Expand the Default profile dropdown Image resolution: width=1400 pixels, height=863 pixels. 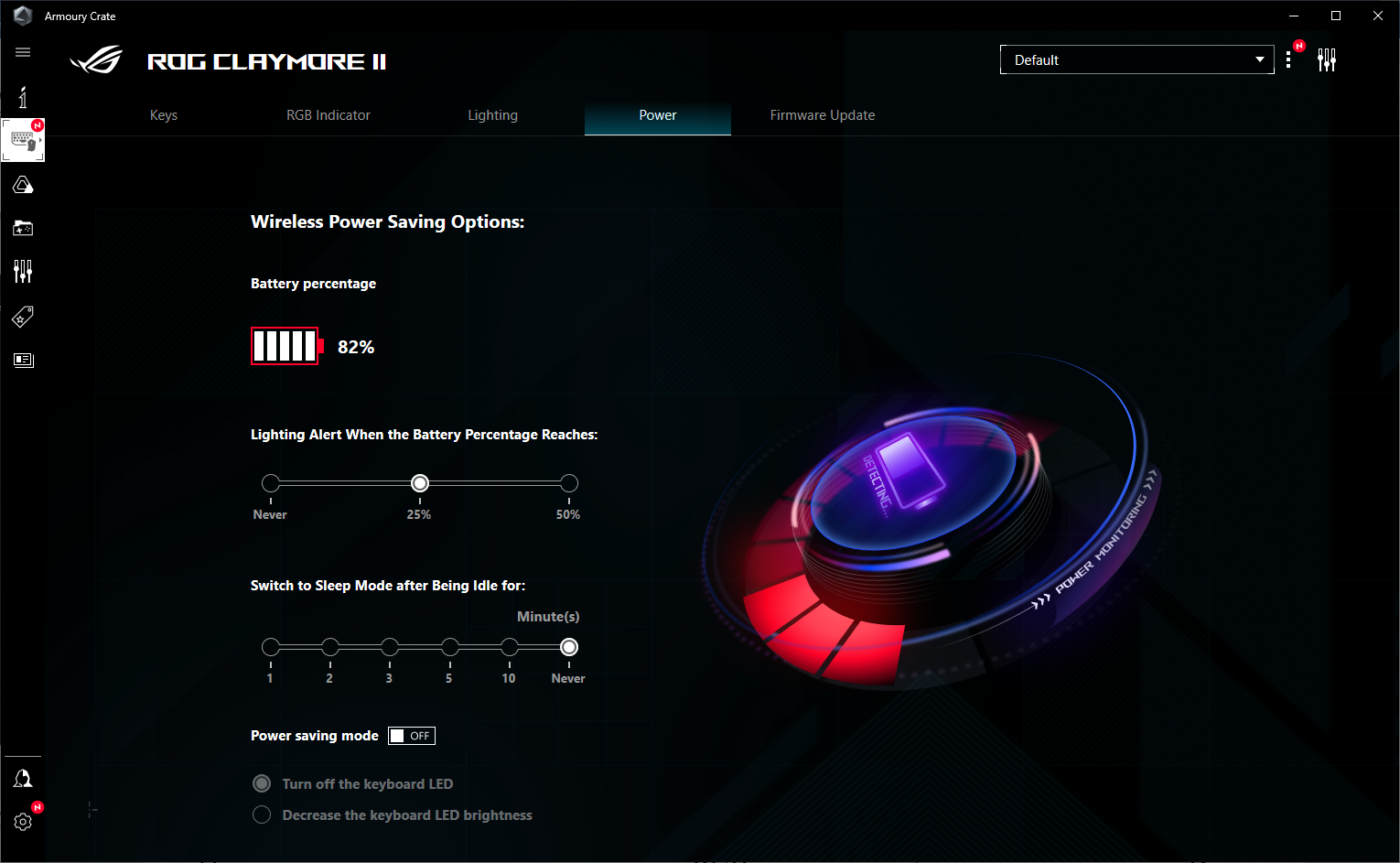tap(1137, 59)
